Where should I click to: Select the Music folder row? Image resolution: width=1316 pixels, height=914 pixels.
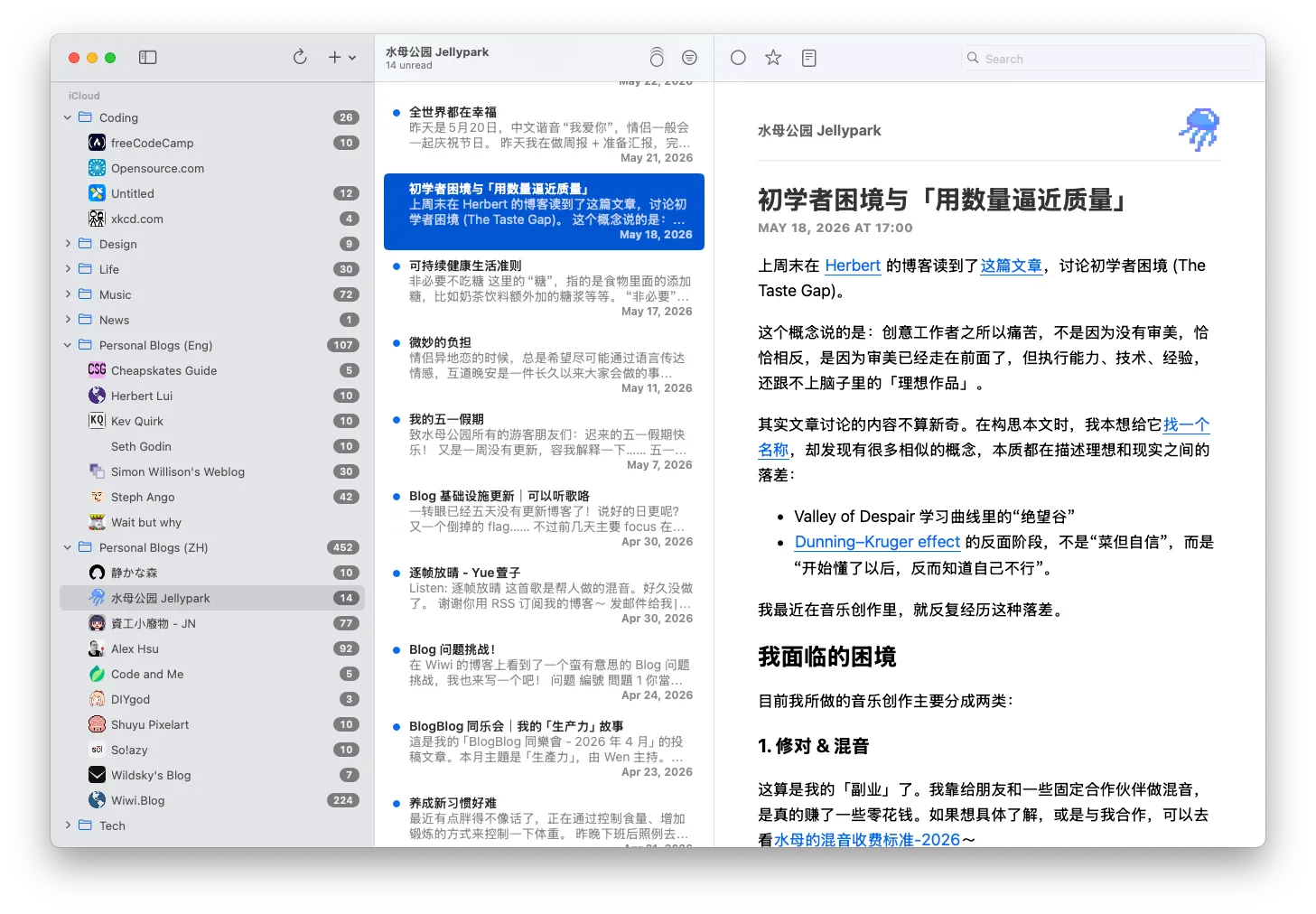click(212, 294)
